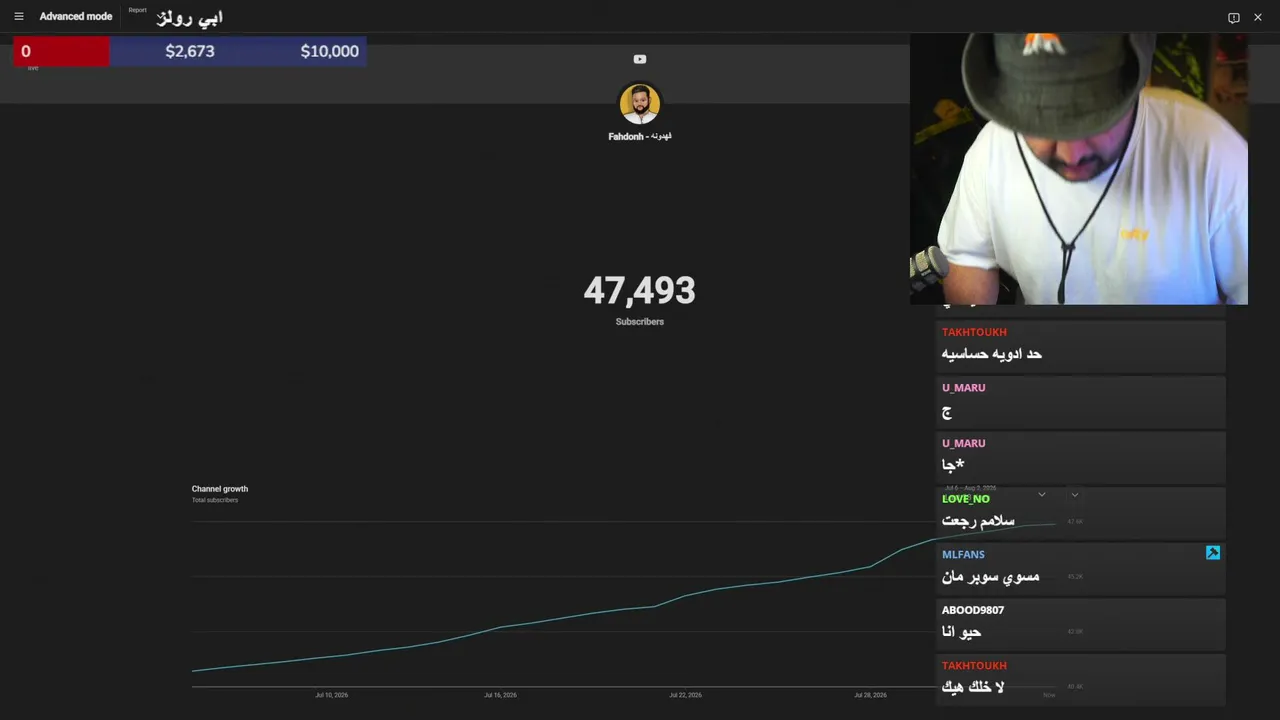Image resolution: width=1280 pixels, height=720 pixels.
Task: Click the Fahdonh channel name
Action: pyautogui.click(x=640, y=136)
